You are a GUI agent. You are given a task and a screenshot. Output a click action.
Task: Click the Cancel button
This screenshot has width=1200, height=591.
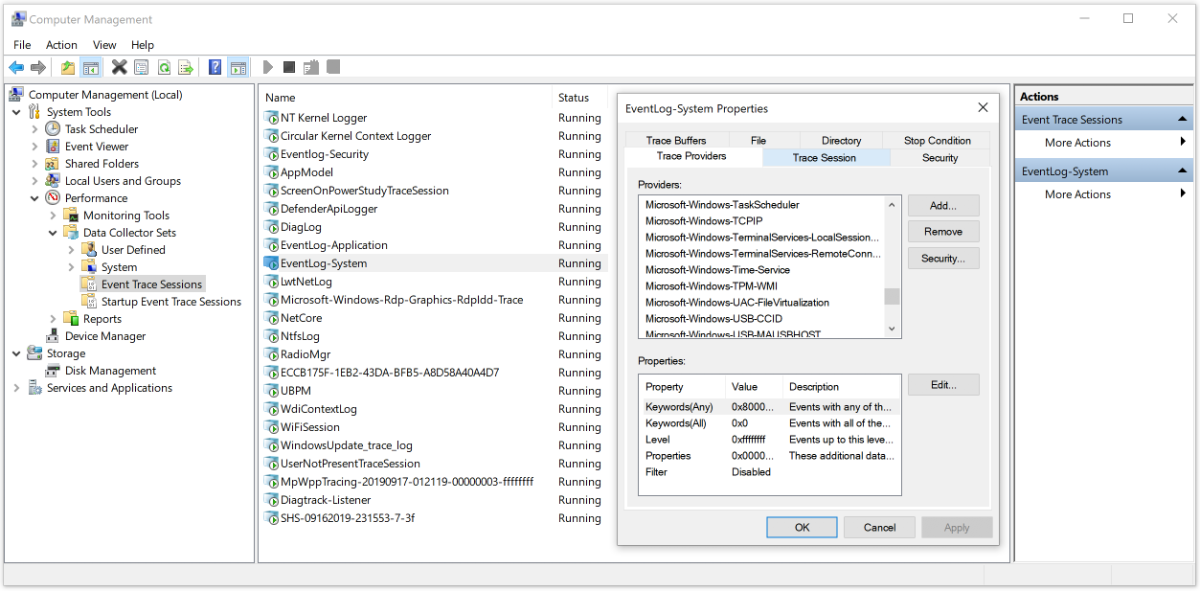pos(880,527)
